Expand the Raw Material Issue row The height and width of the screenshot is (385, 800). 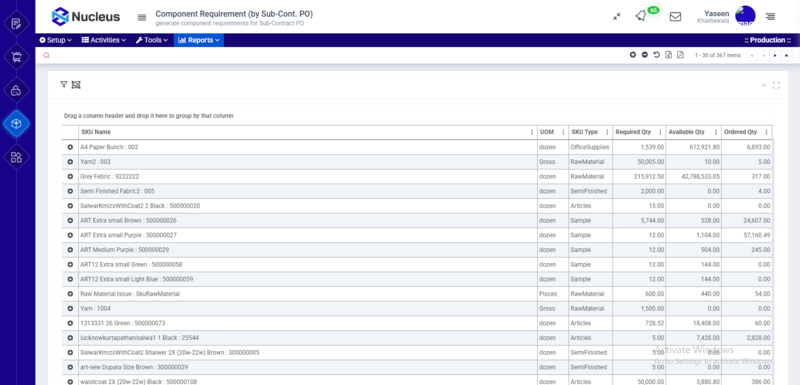point(70,294)
